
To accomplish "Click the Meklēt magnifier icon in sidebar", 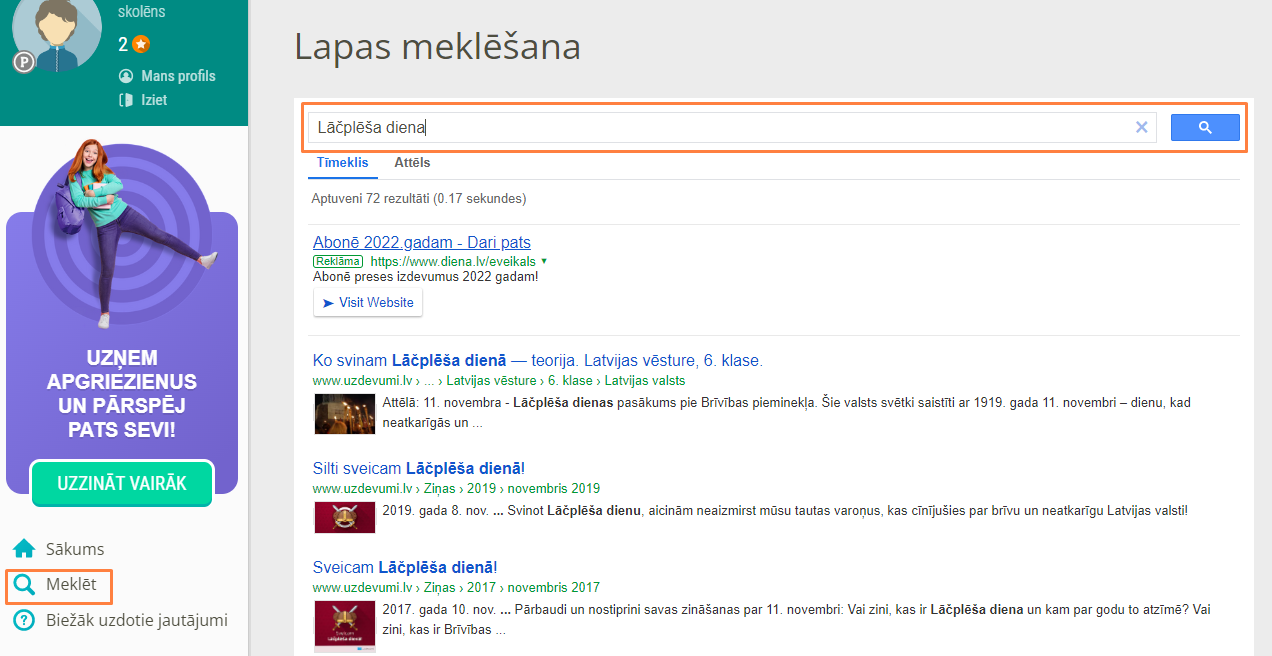I will (x=24, y=585).
